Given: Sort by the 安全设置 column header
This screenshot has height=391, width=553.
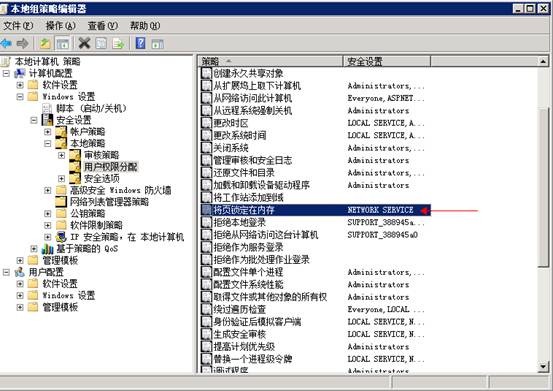Looking at the screenshot, I should 386,61.
